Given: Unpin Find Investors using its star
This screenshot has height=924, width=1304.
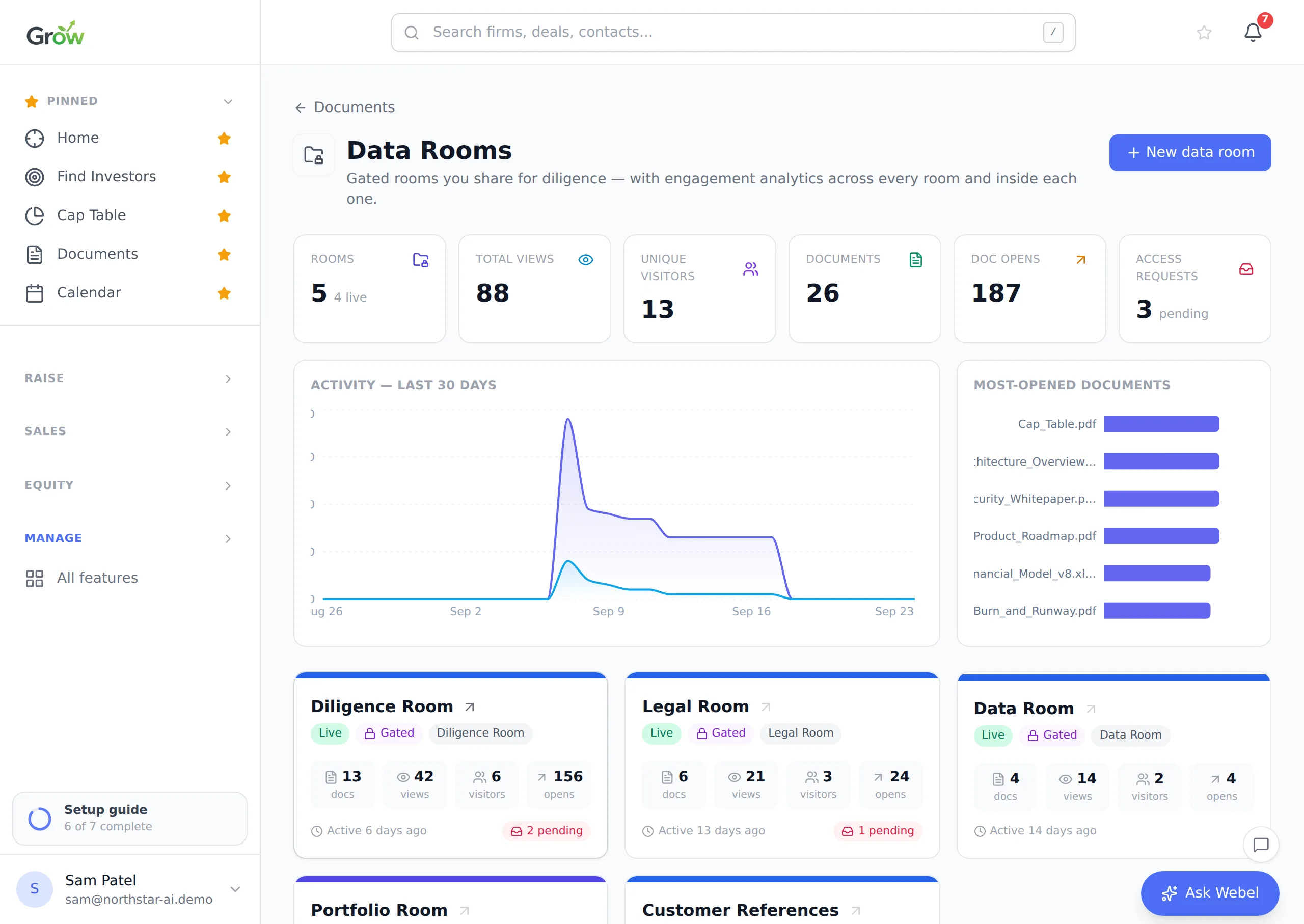Looking at the screenshot, I should coord(224,177).
